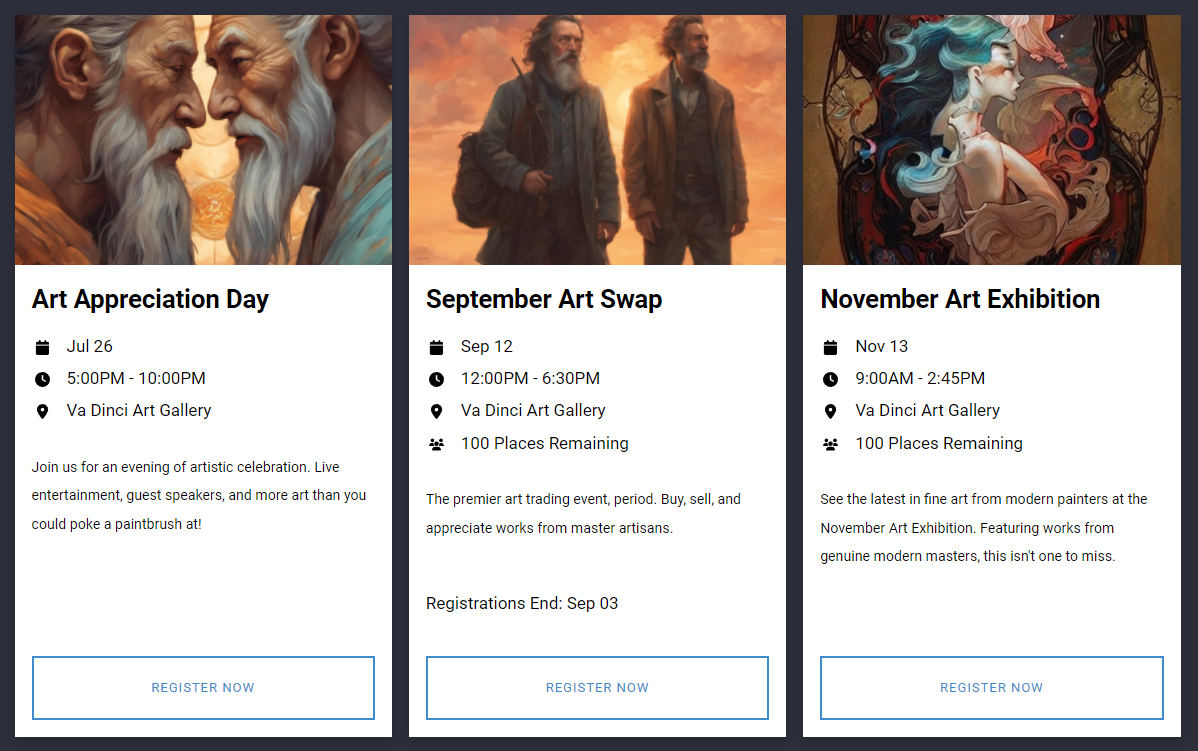Screen dimensions: 1198x751
Task: Register now for Art Appreciation Day
Action: (x=203, y=688)
